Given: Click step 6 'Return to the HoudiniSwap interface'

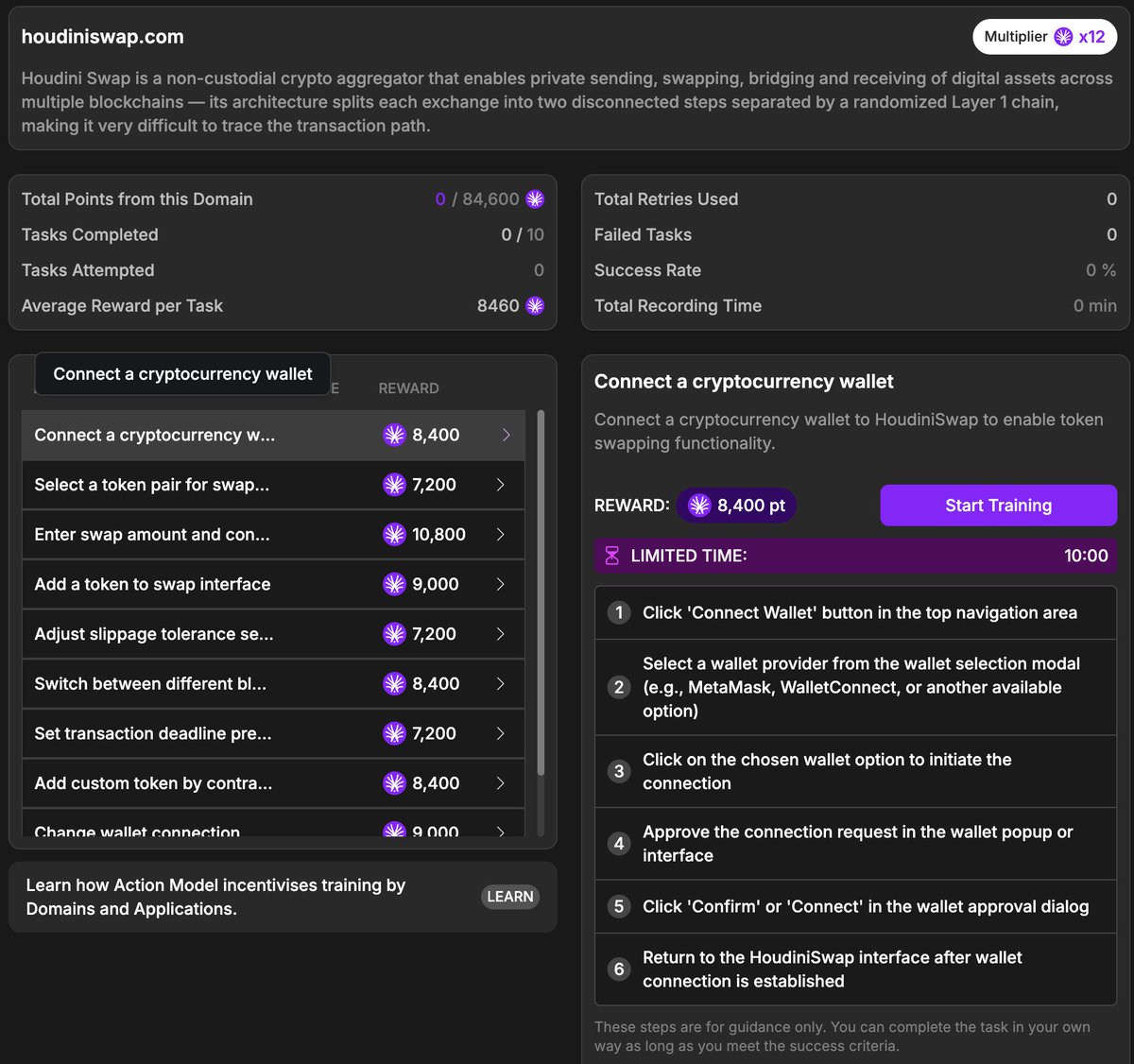Looking at the screenshot, I should pyautogui.click(x=855, y=970).
